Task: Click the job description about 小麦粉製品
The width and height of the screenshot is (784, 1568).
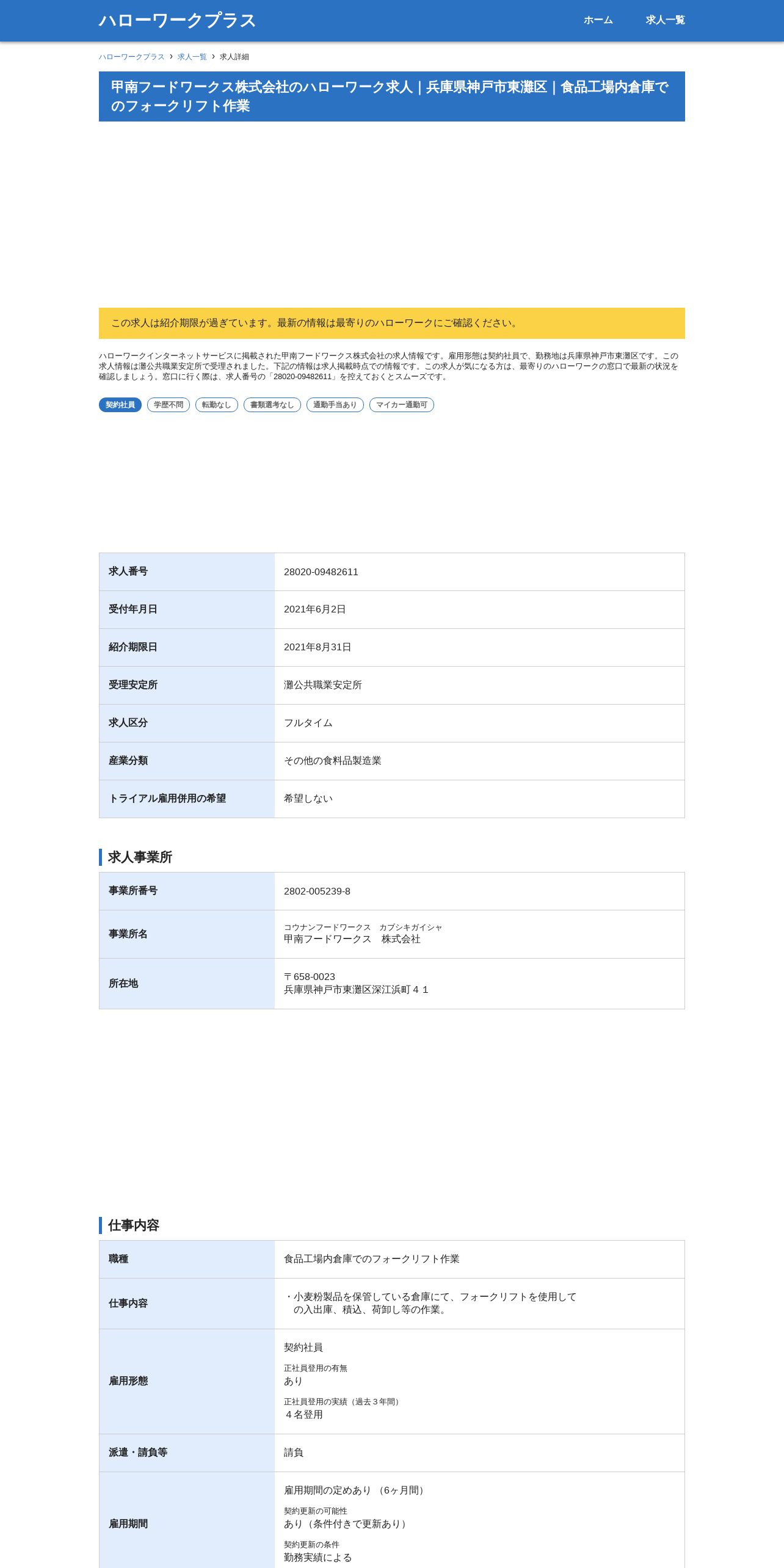Action: 430,1303
